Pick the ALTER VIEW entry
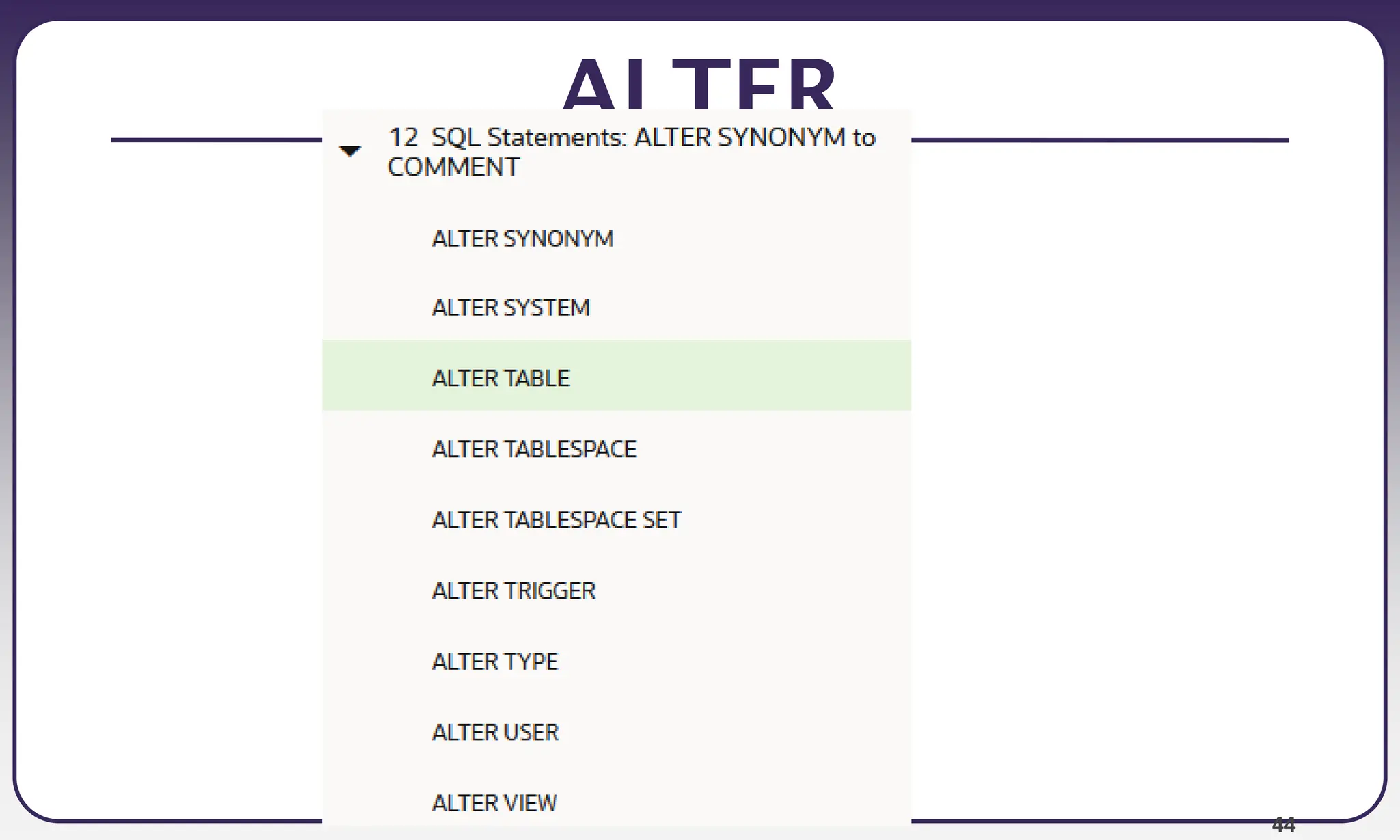The image size is (1400, 840). (x=494, y=803)
